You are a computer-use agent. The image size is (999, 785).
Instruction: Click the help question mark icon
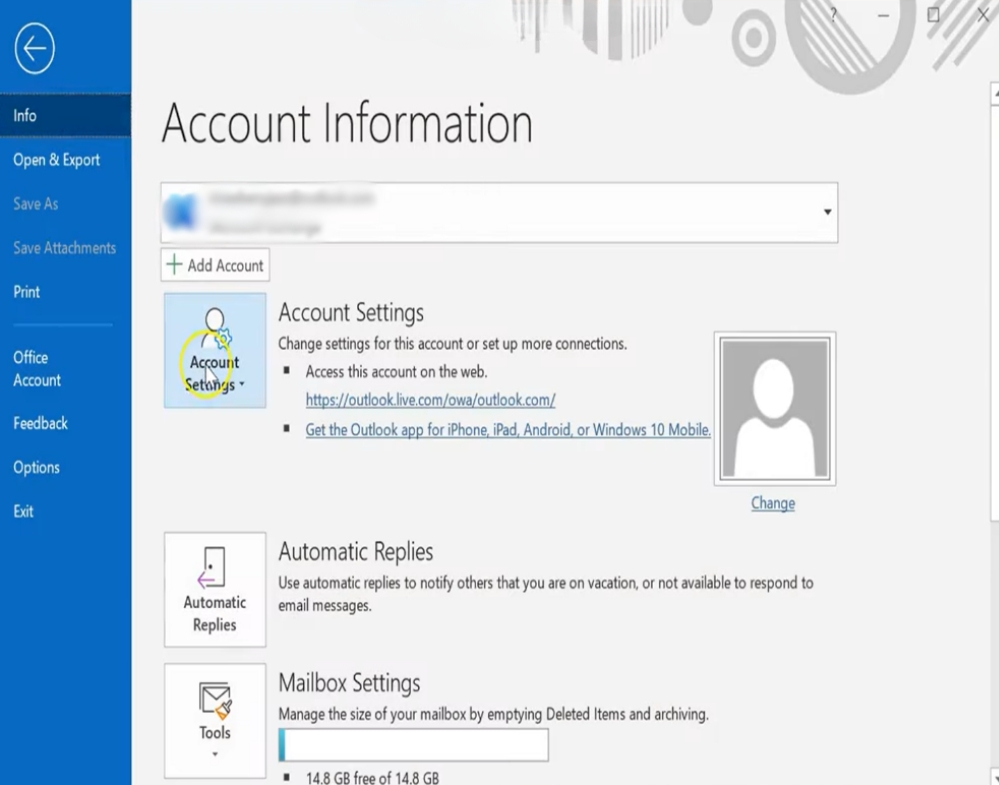tap(833, 15)
